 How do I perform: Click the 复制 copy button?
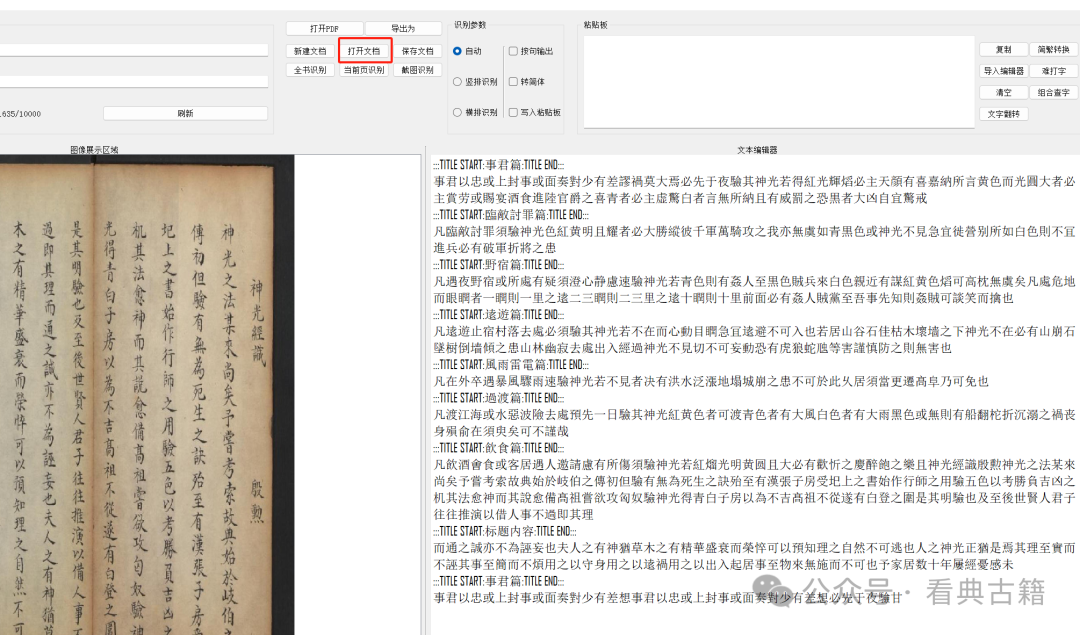coord(1003,49)
